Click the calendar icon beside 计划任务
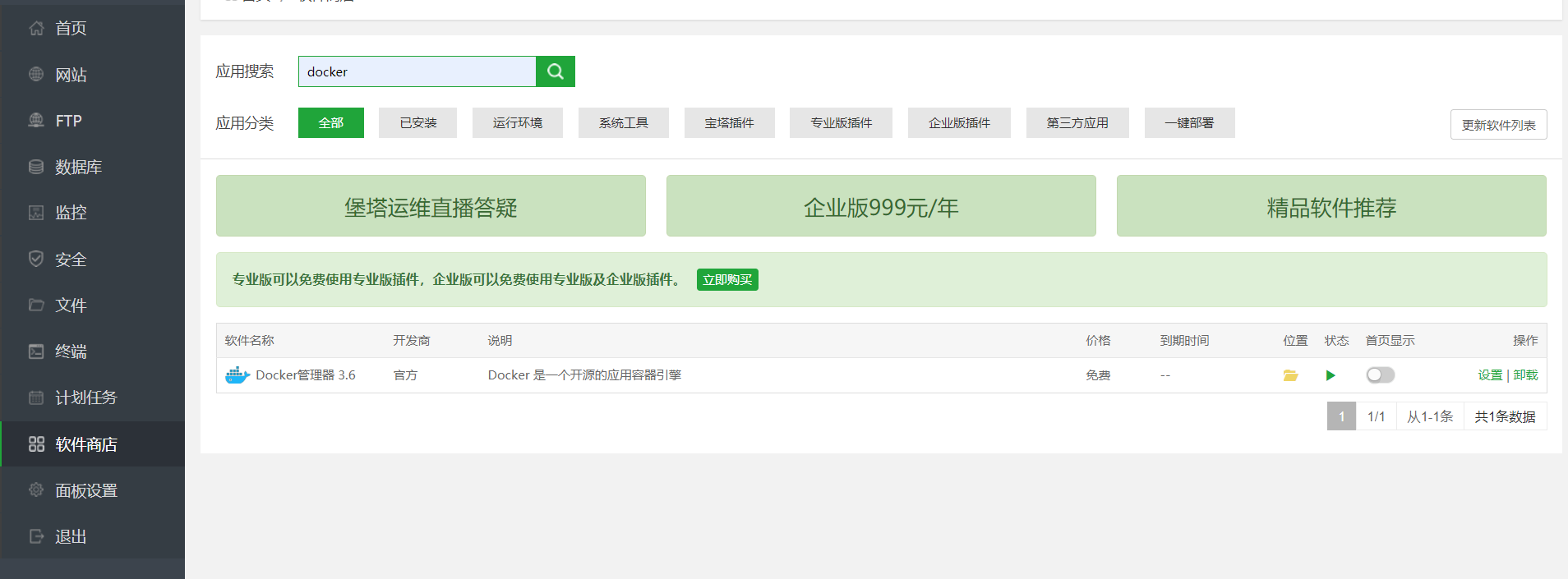This screenshot has height=579, width=1568. 36,397
